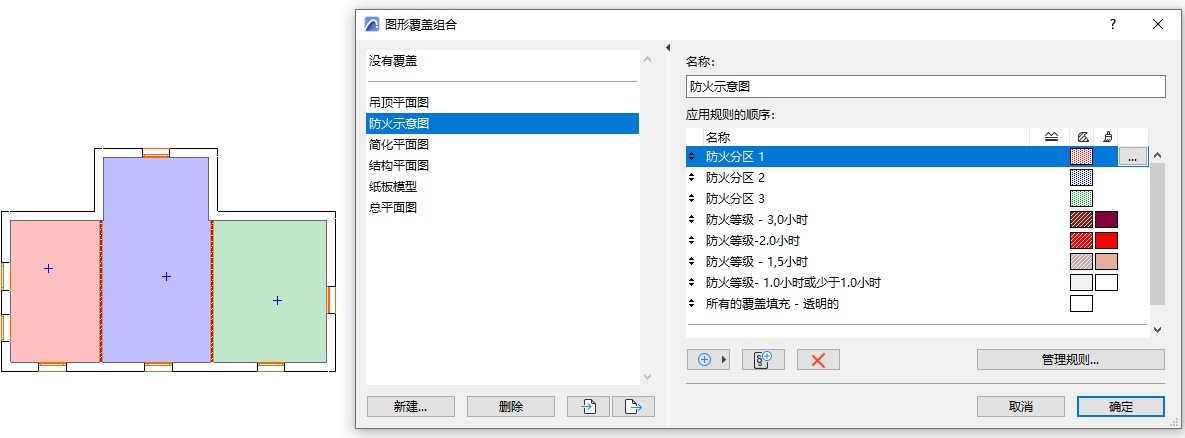
Task: Confirm with the 确定 button
Action: pos(1121,406)
